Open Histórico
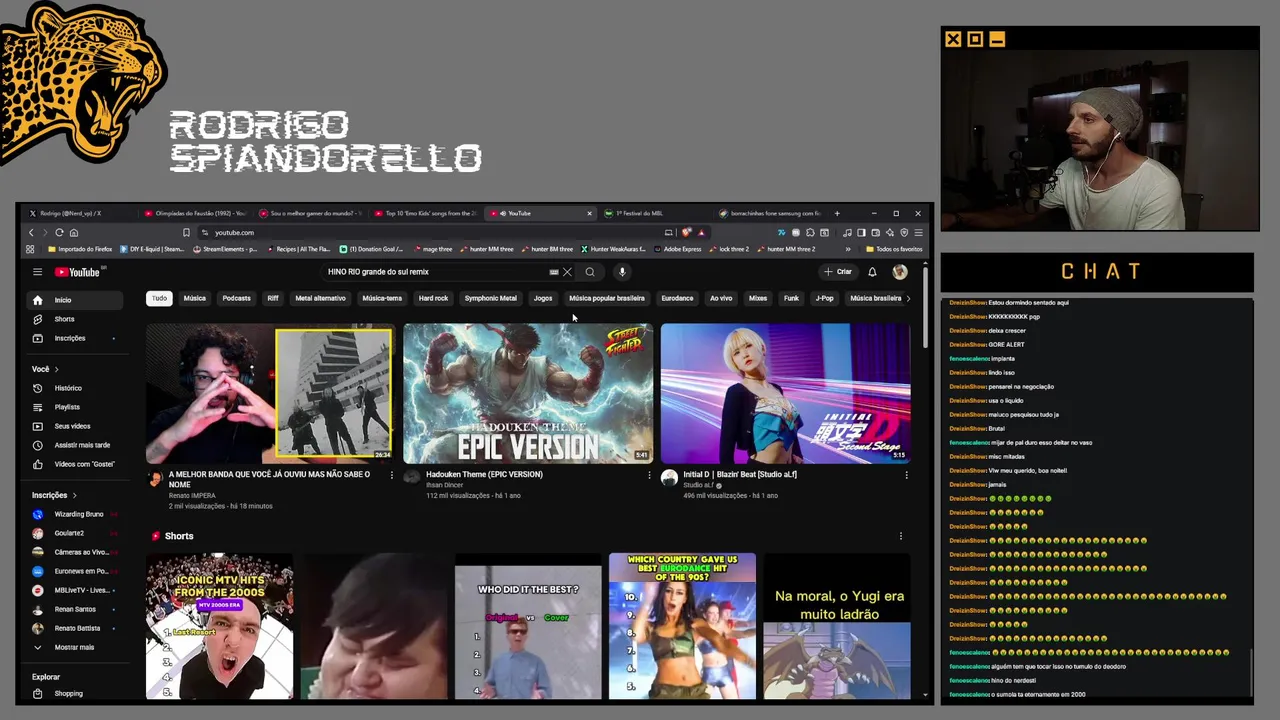The height and width of the screenshot is (720, 1280). pos(73,388)
